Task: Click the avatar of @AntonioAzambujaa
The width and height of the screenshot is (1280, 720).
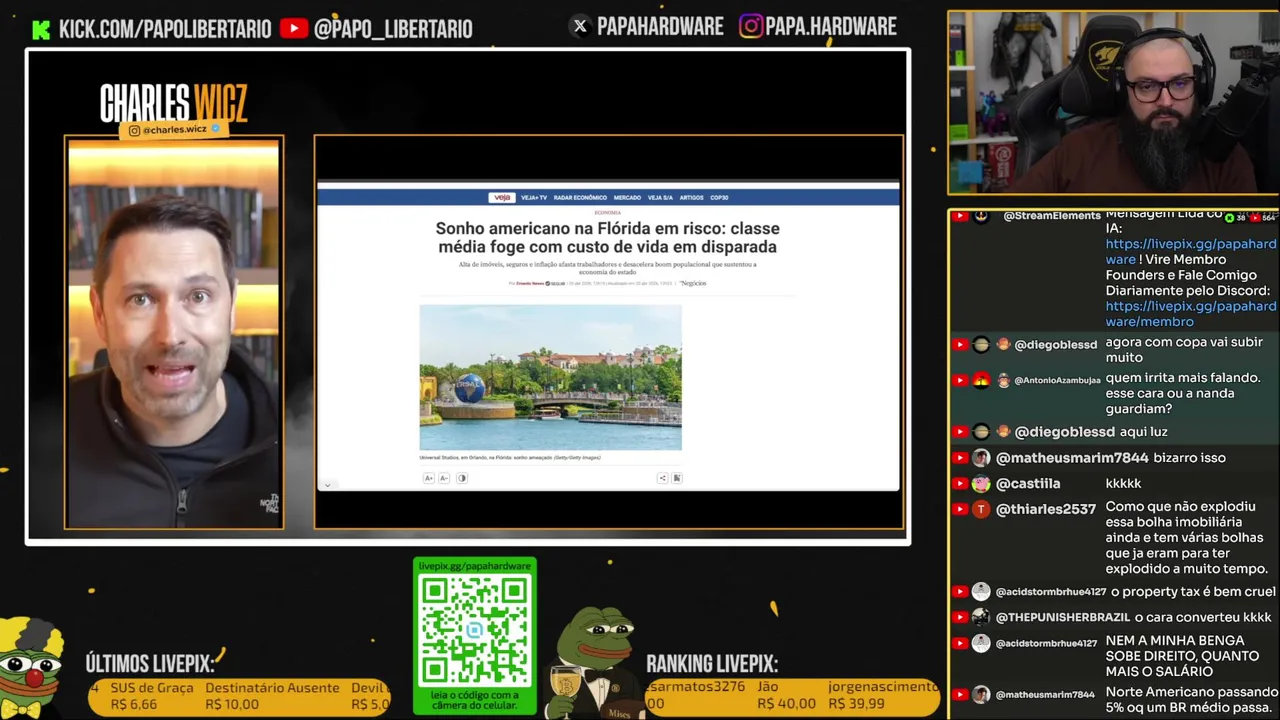Action: point(981,380)
